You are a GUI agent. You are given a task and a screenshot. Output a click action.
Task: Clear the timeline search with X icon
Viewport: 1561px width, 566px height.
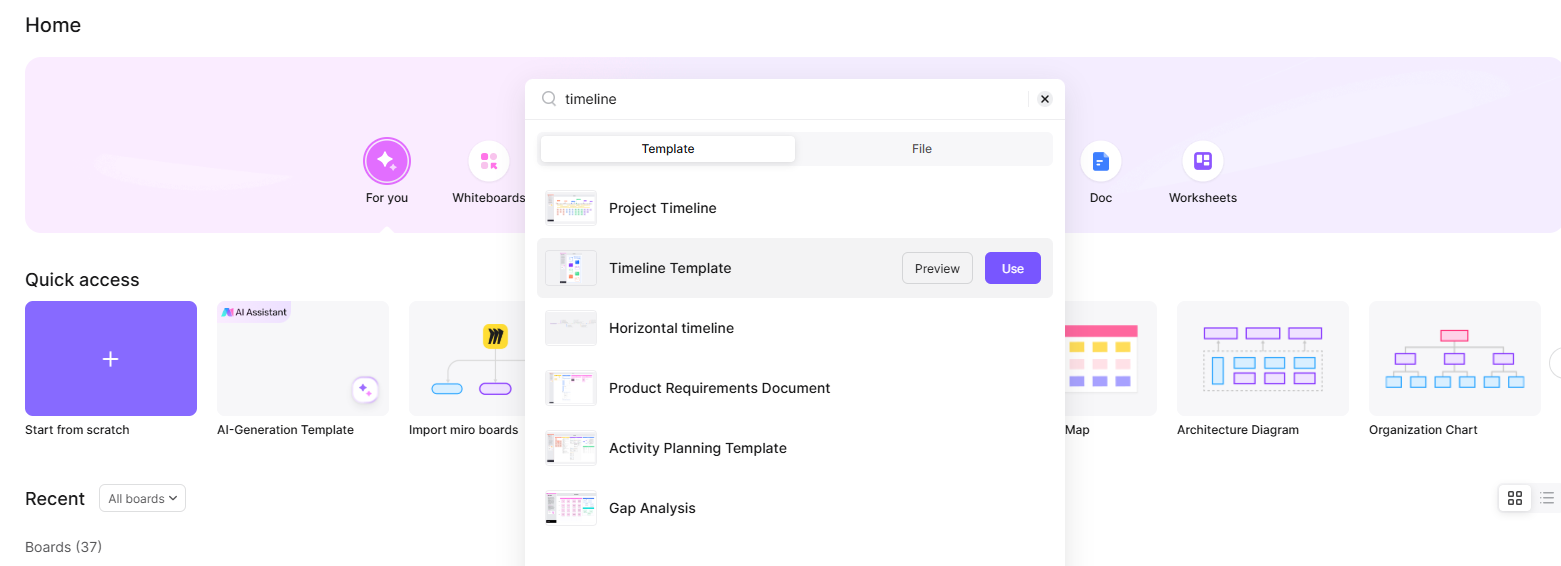[1045, 99]
